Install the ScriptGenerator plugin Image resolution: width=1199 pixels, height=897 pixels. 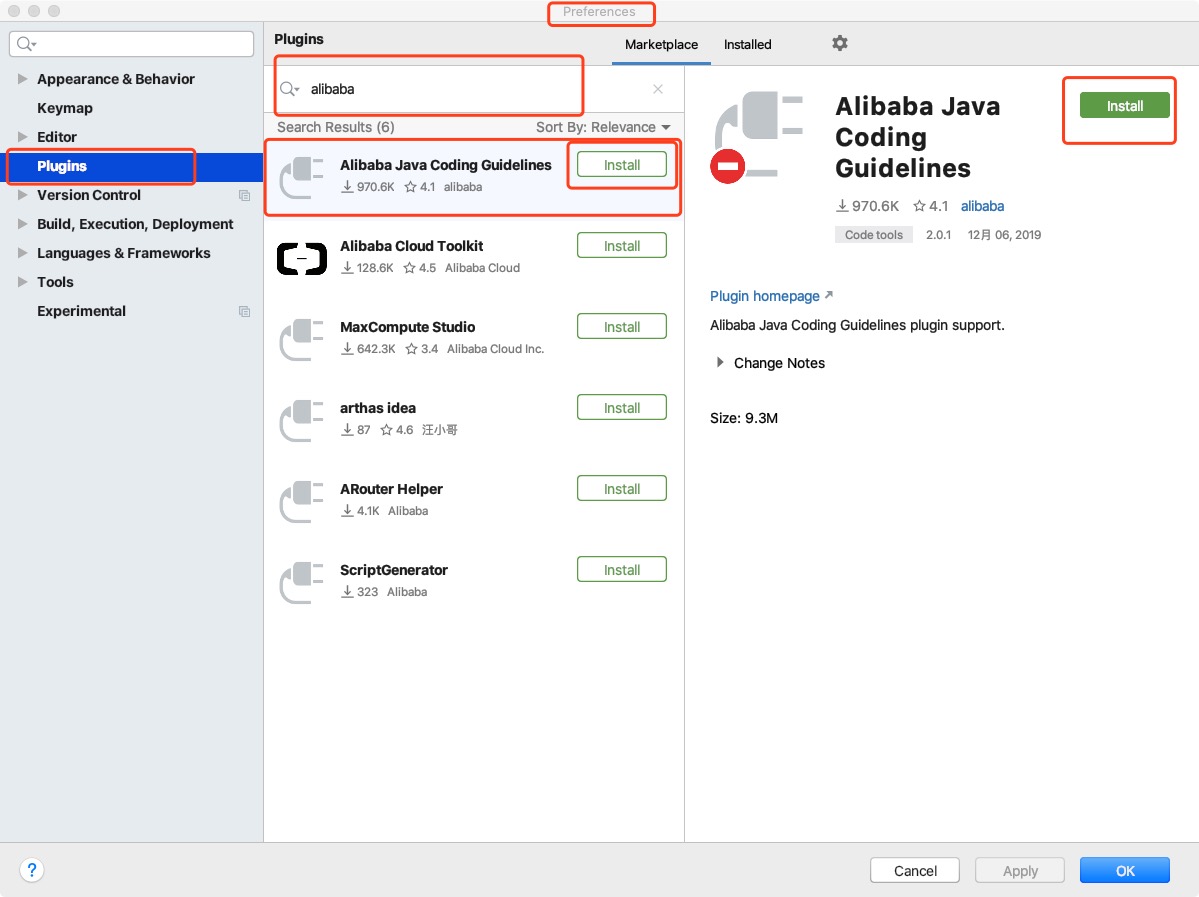pyautogui.click(x=622, y=570)
